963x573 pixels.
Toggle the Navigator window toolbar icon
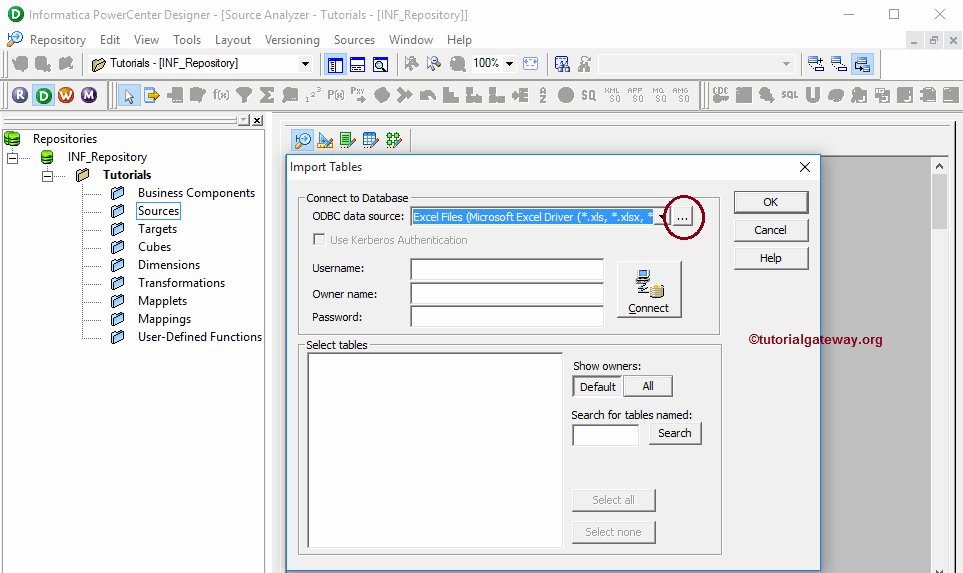[x=335, y=64]
